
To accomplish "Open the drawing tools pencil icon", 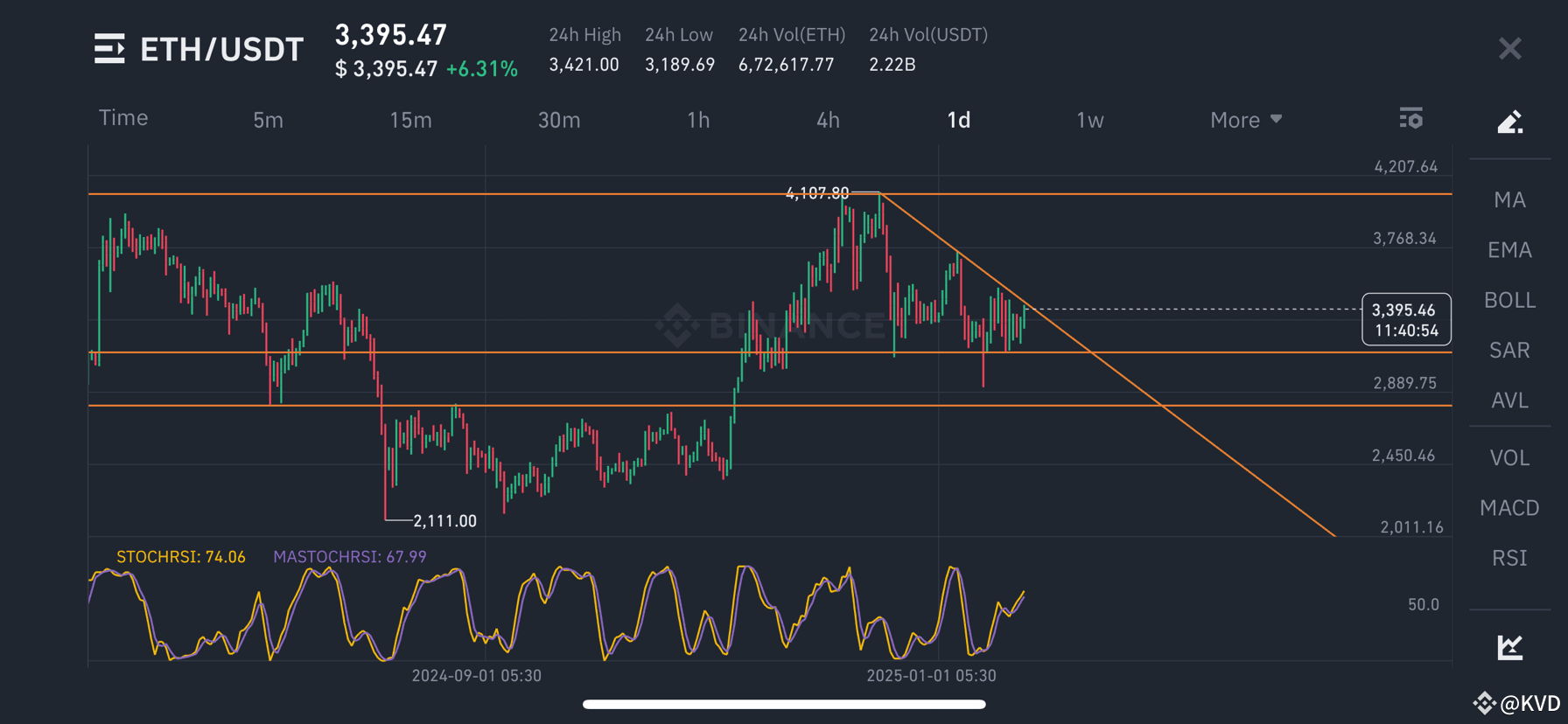I will [x=1509, y=122].
